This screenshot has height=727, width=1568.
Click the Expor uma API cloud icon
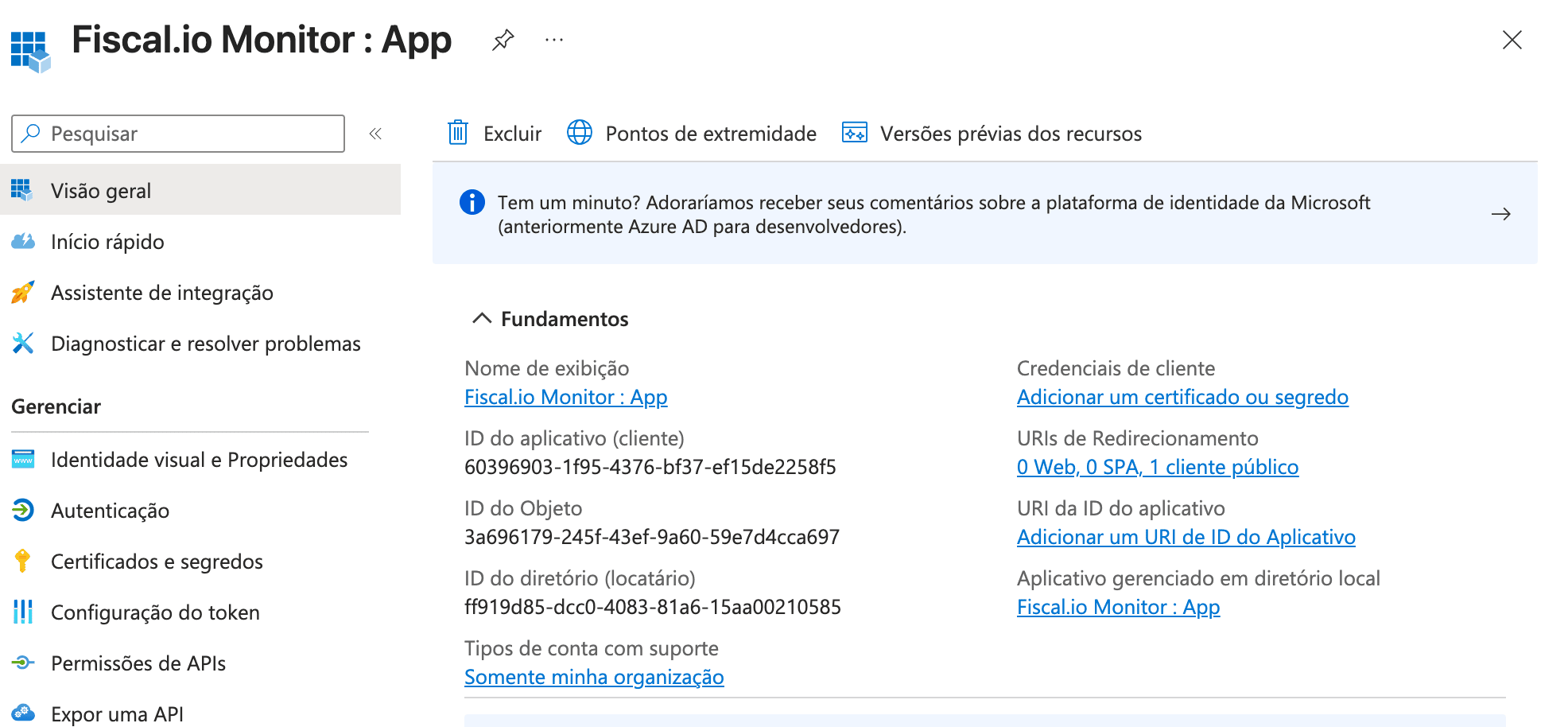(x=23, y=713)
